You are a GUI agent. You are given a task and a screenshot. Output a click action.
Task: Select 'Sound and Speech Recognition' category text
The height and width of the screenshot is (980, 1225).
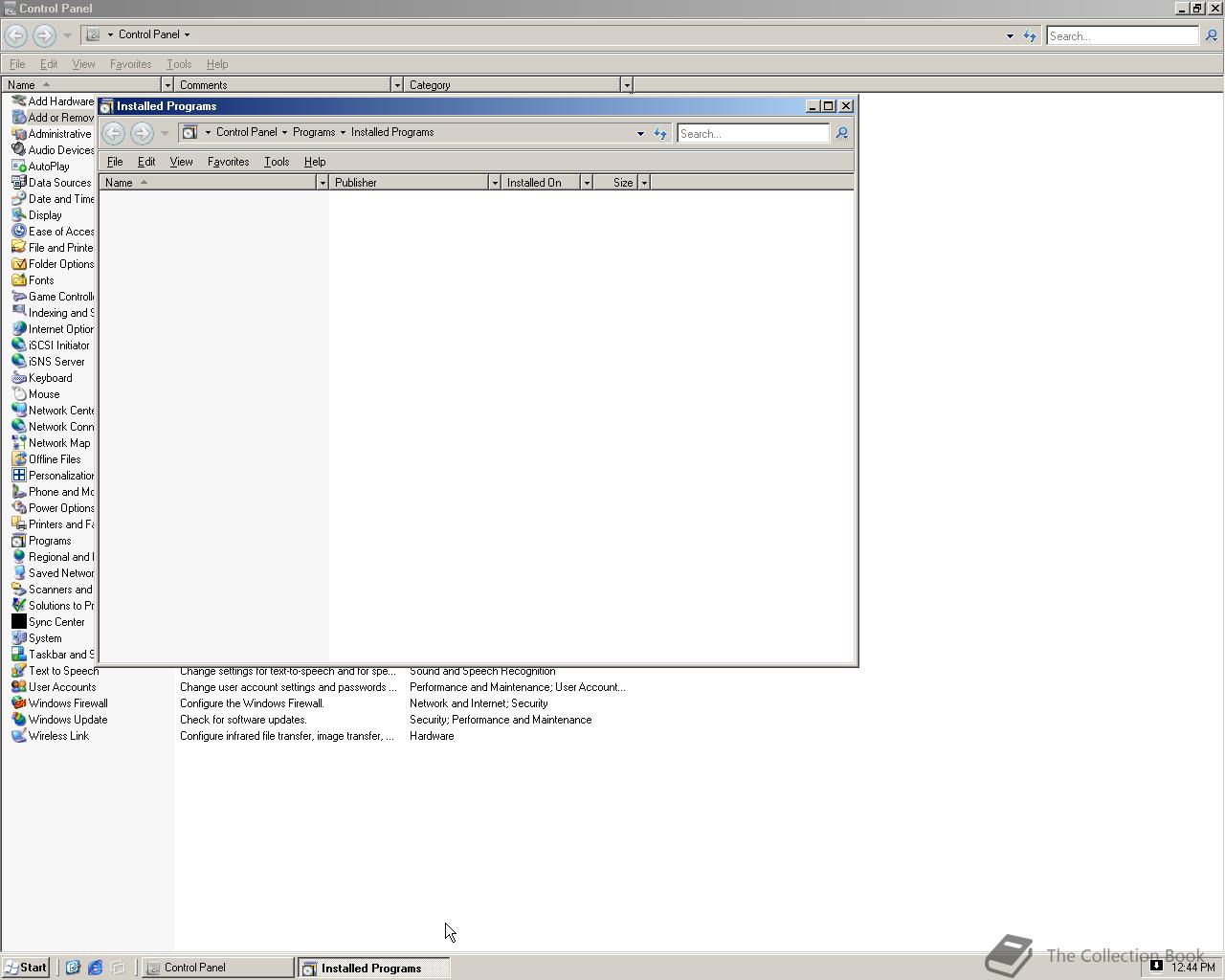(482, 671)
